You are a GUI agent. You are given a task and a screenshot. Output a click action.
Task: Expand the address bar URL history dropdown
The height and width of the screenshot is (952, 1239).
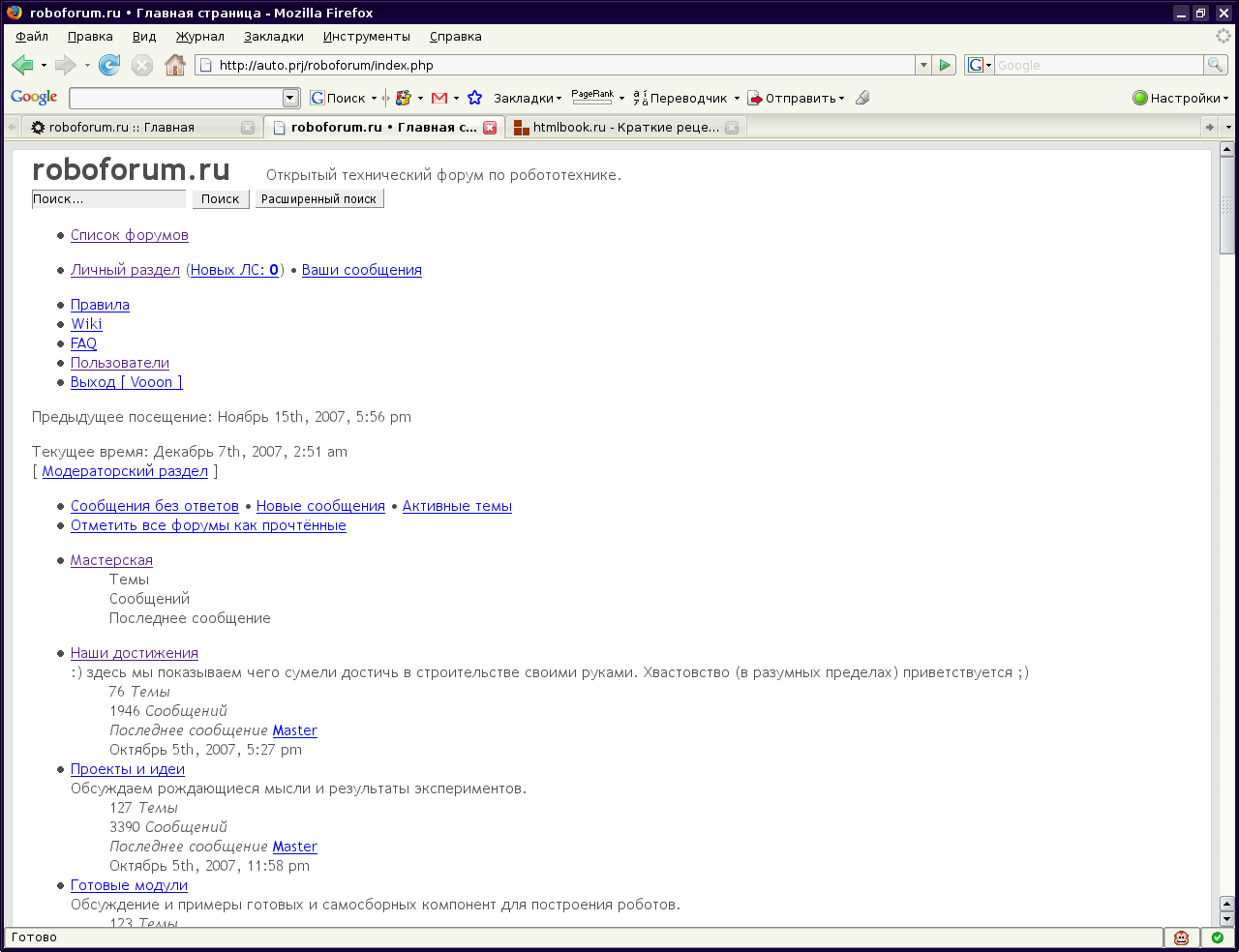click(923, 65)
